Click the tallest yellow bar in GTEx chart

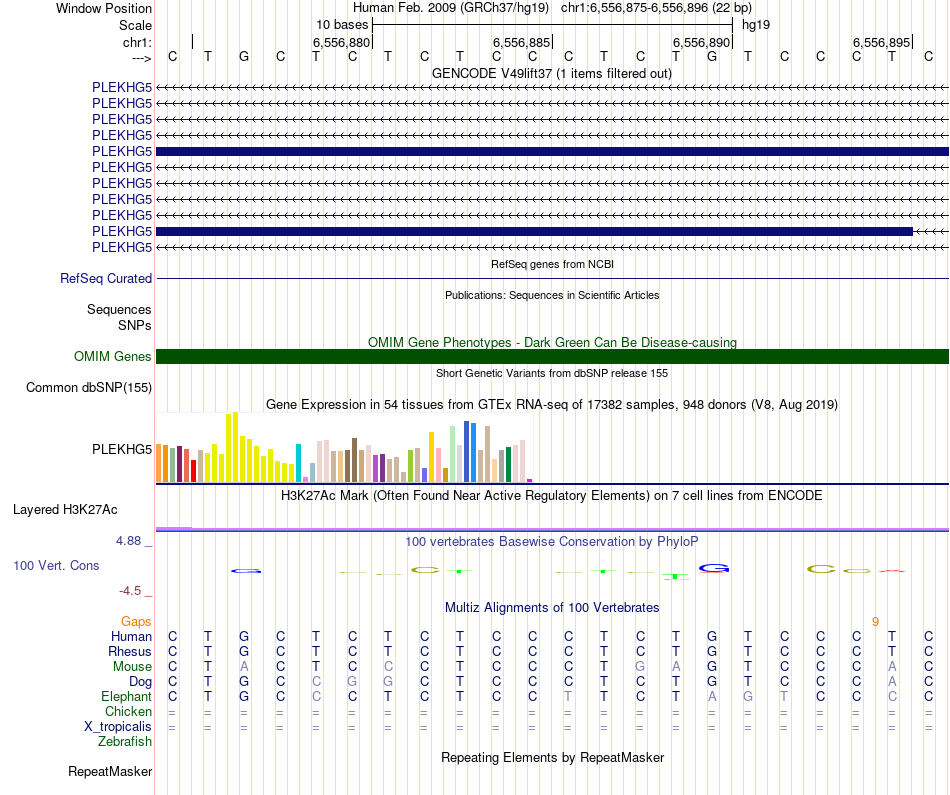(x=236, y=447)
